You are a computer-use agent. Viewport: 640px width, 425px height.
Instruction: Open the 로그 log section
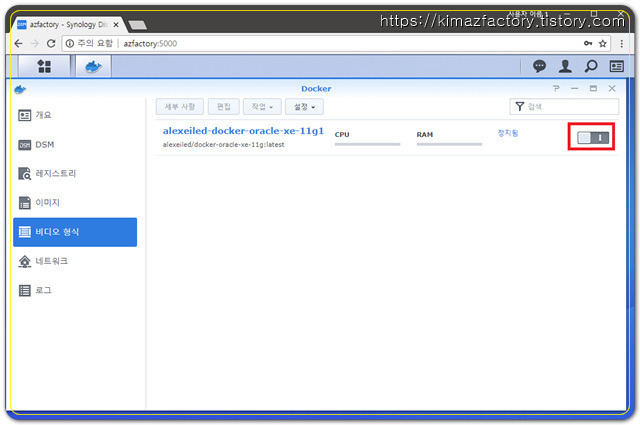[75, 290]
